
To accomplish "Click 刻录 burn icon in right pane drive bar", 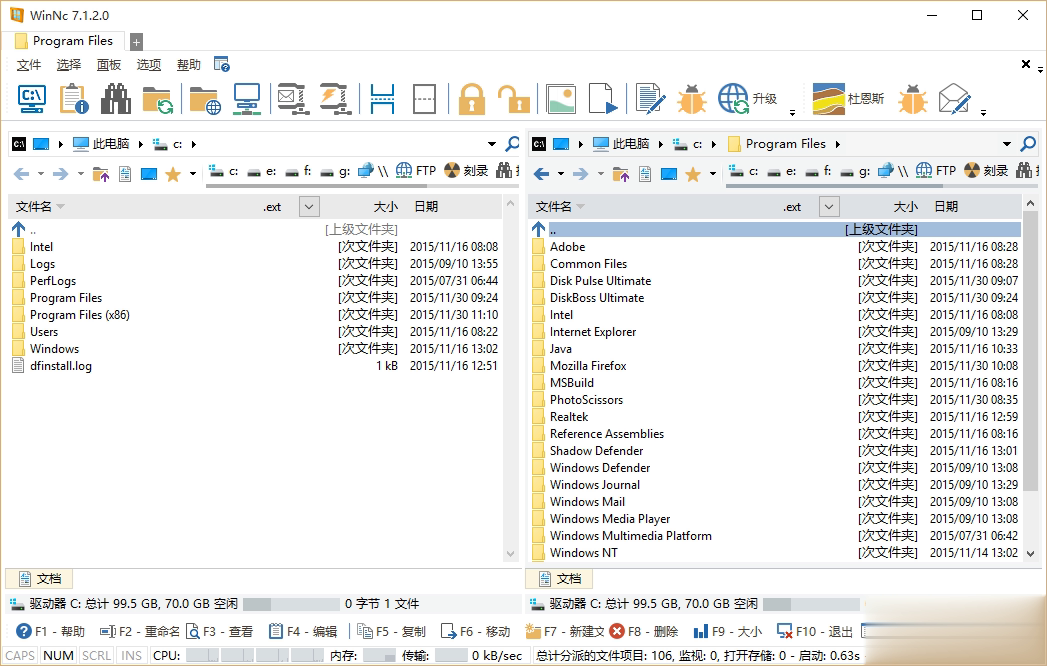I will point(985,171).
